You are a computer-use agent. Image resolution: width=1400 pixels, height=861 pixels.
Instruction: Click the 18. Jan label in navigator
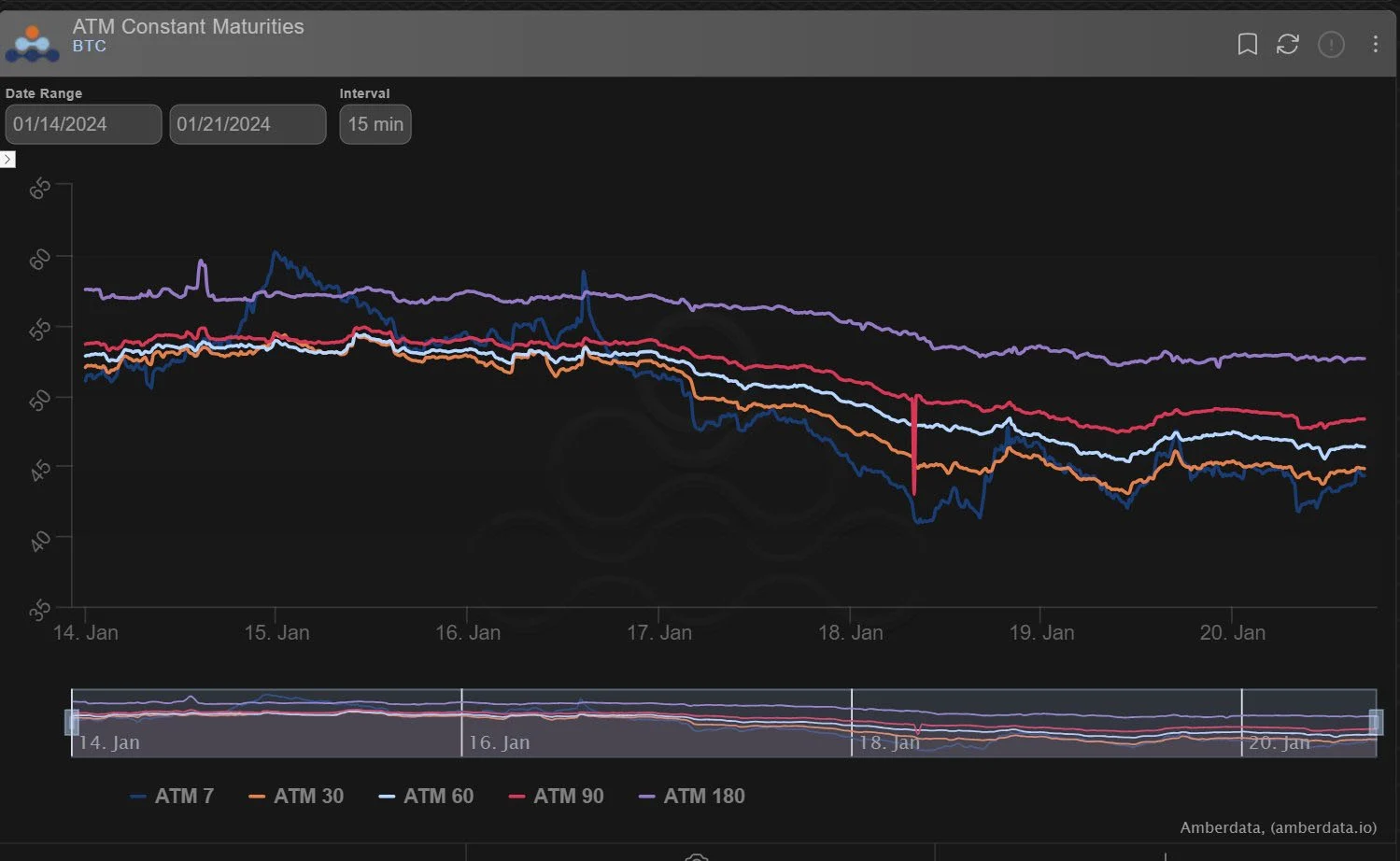(889, 742)
